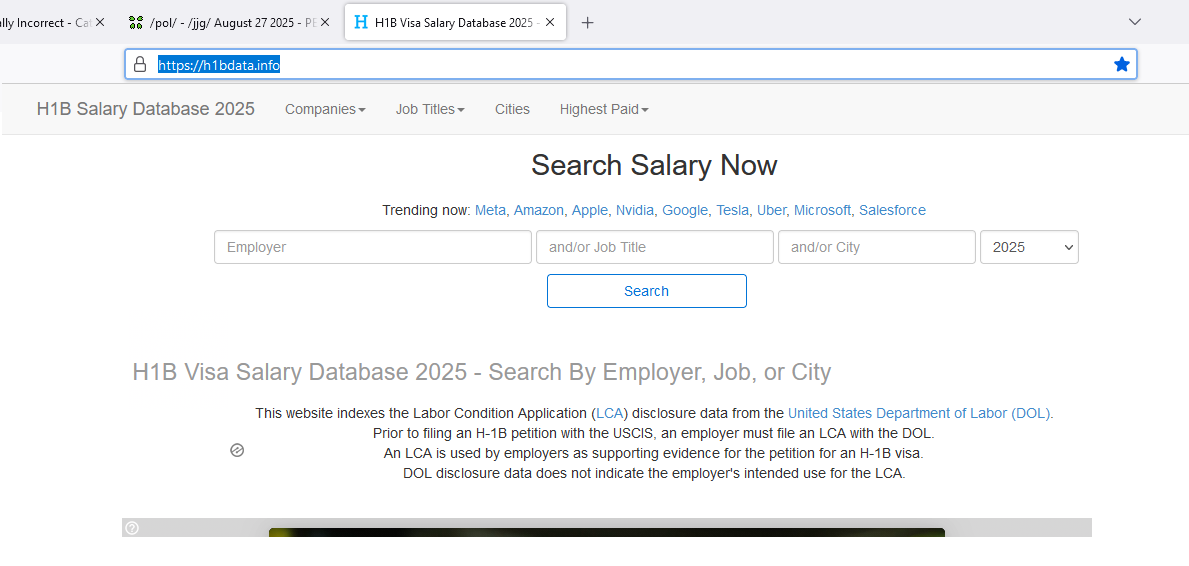Open a new browser tab
The height and width of the screenshot is (566, 1189).
[x=587, y=23]
